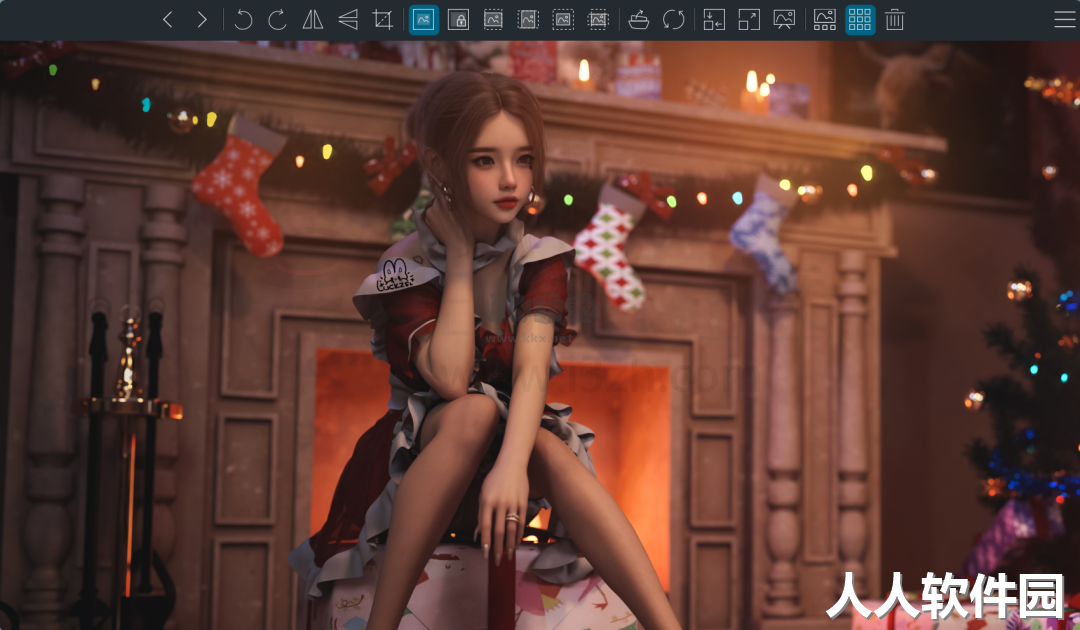This screenshot has height=630, width=1080.
Task: Go to the next image
Action: click(202, 20)
